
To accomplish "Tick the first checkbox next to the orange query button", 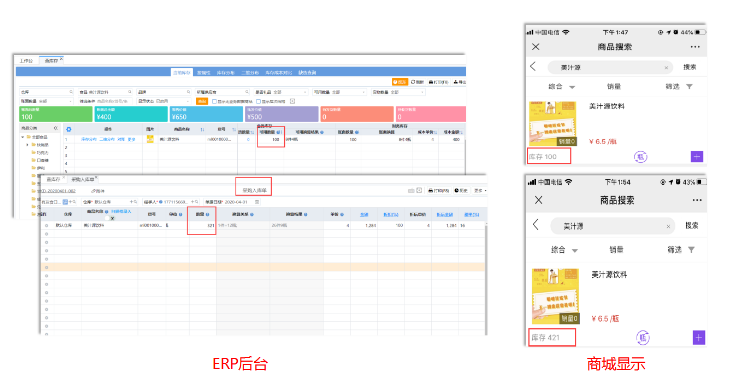I will 214,101.
